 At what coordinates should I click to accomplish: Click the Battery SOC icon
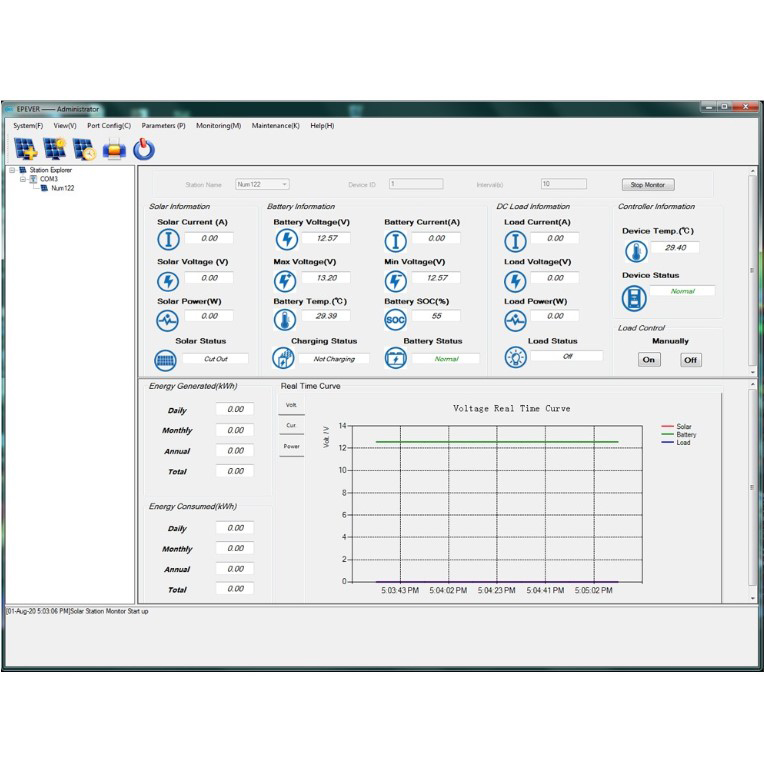click(x=395, y=320)
